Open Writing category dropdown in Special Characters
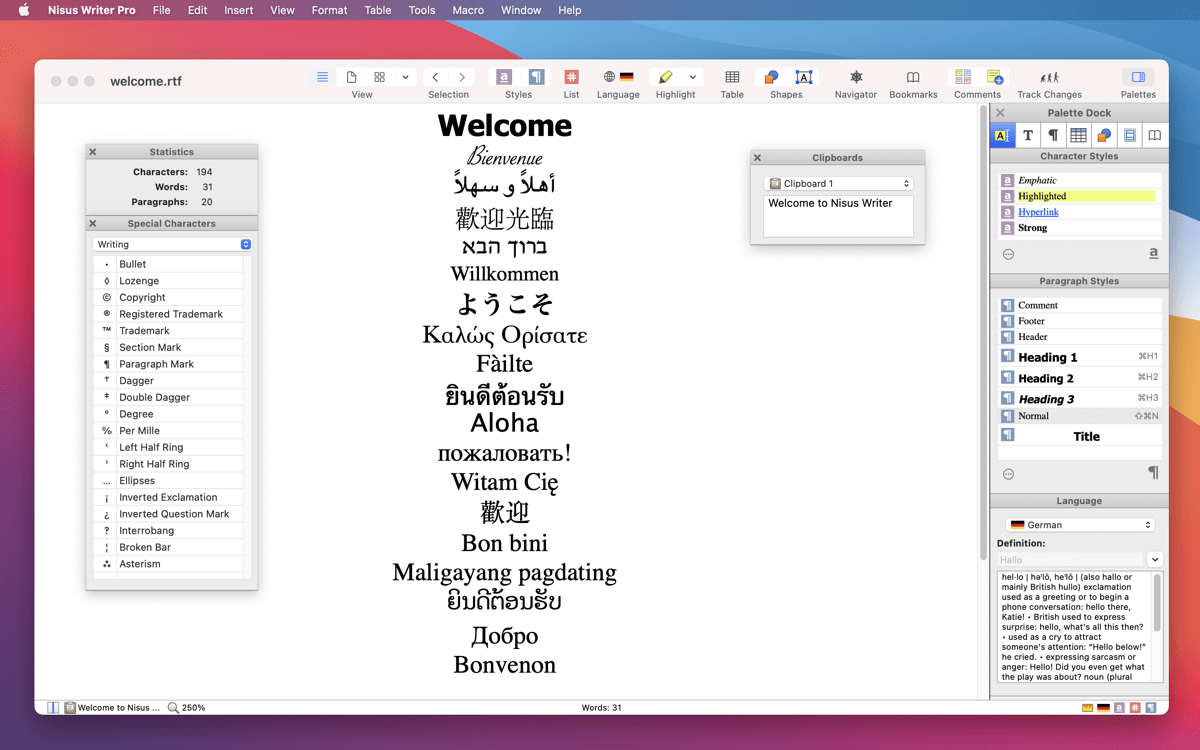Image resolution: width=1200 pixels, height=750 pixels. (172, 244)
